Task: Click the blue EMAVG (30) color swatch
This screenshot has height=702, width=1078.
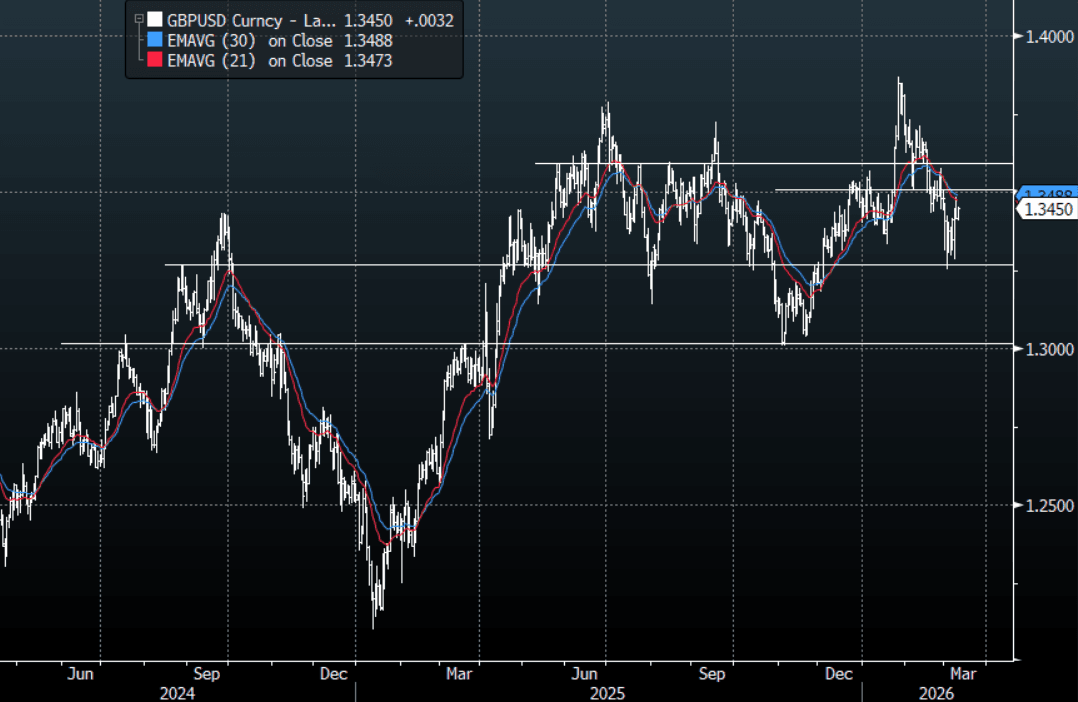Action: coord(155,41)
